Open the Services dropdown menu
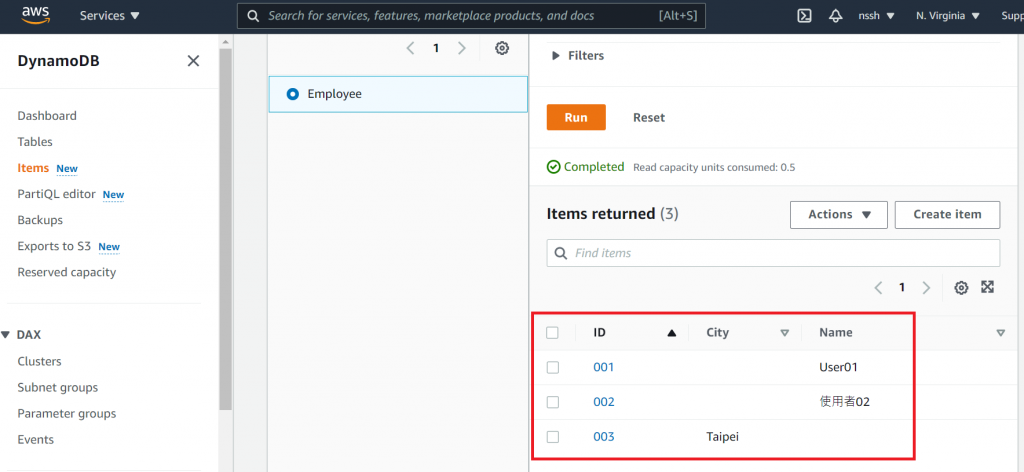The height and width of the screenshot is (472, 1024). 110,16
